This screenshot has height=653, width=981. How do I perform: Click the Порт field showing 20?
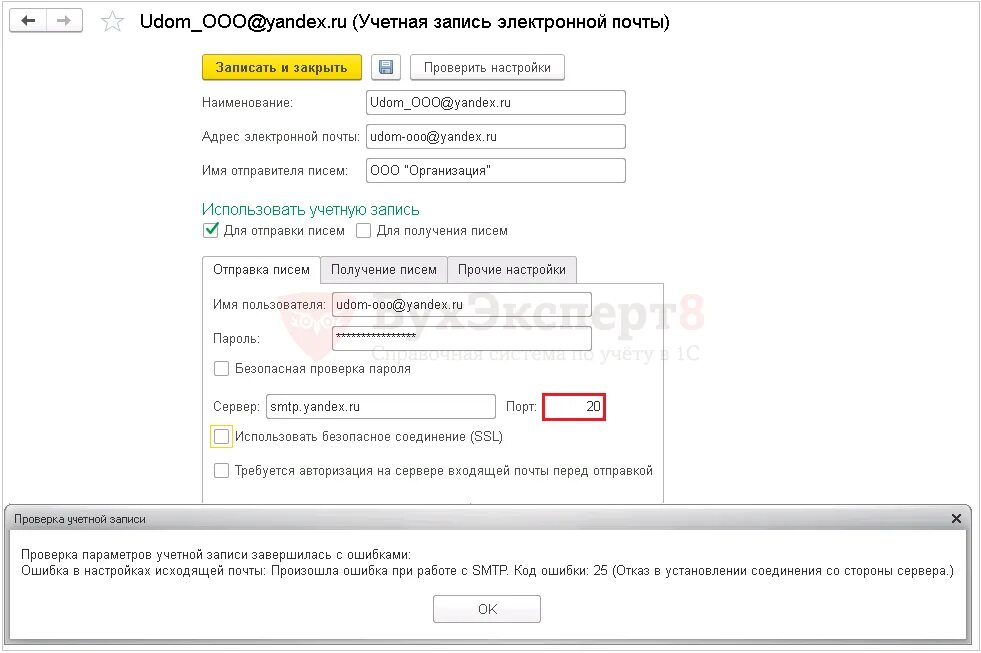574,407
